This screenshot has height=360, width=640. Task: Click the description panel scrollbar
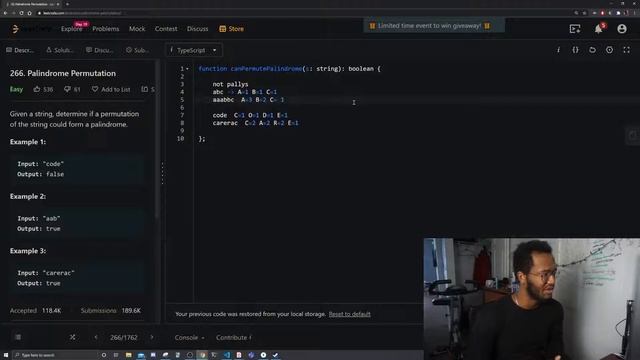click(157, 140)
